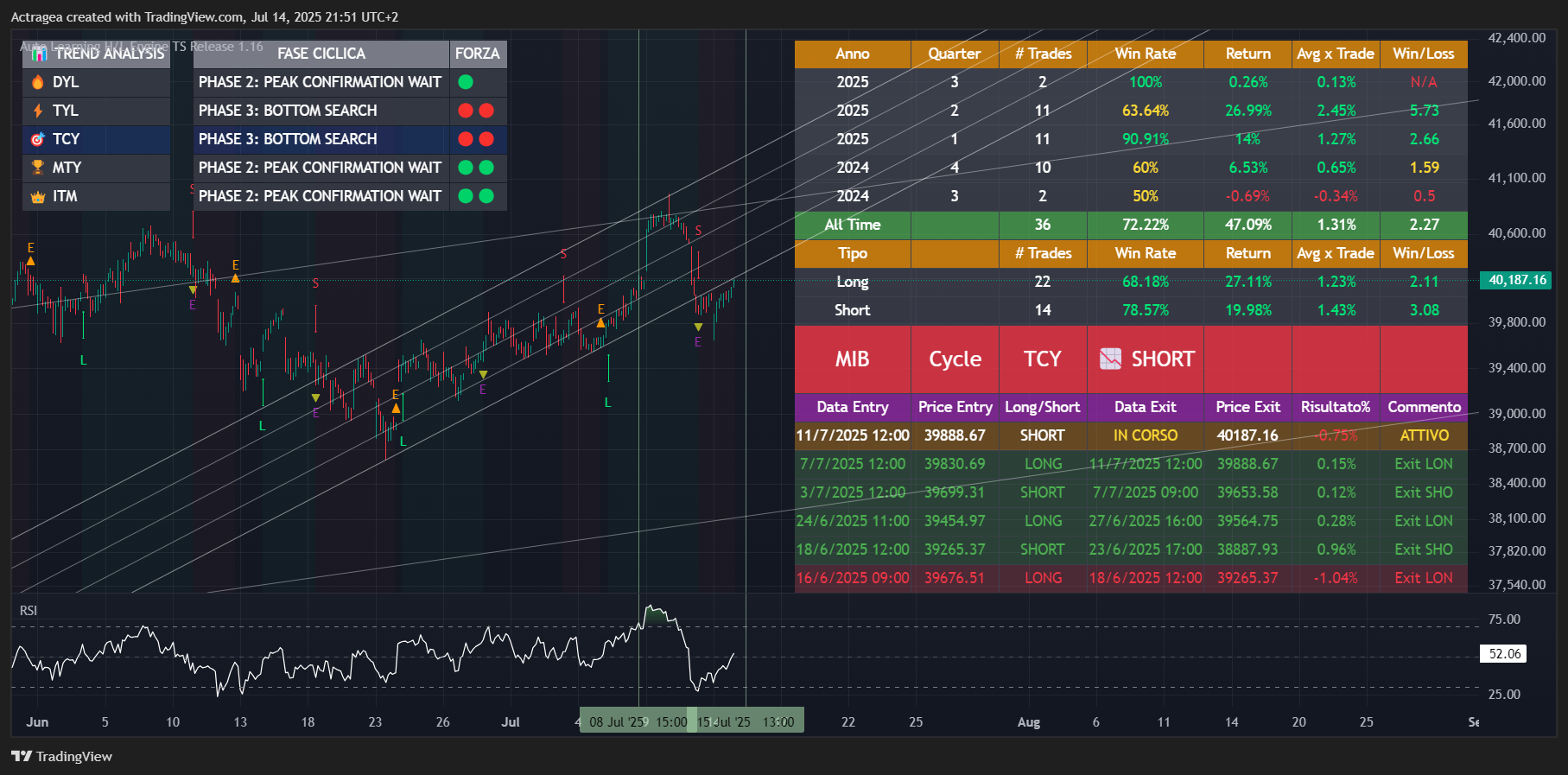Image resolution: width=1568 pixels, height=775 pixels.
Task: Click the falling-chart icon beside SHORT
Action: [x=1110, y=359]
